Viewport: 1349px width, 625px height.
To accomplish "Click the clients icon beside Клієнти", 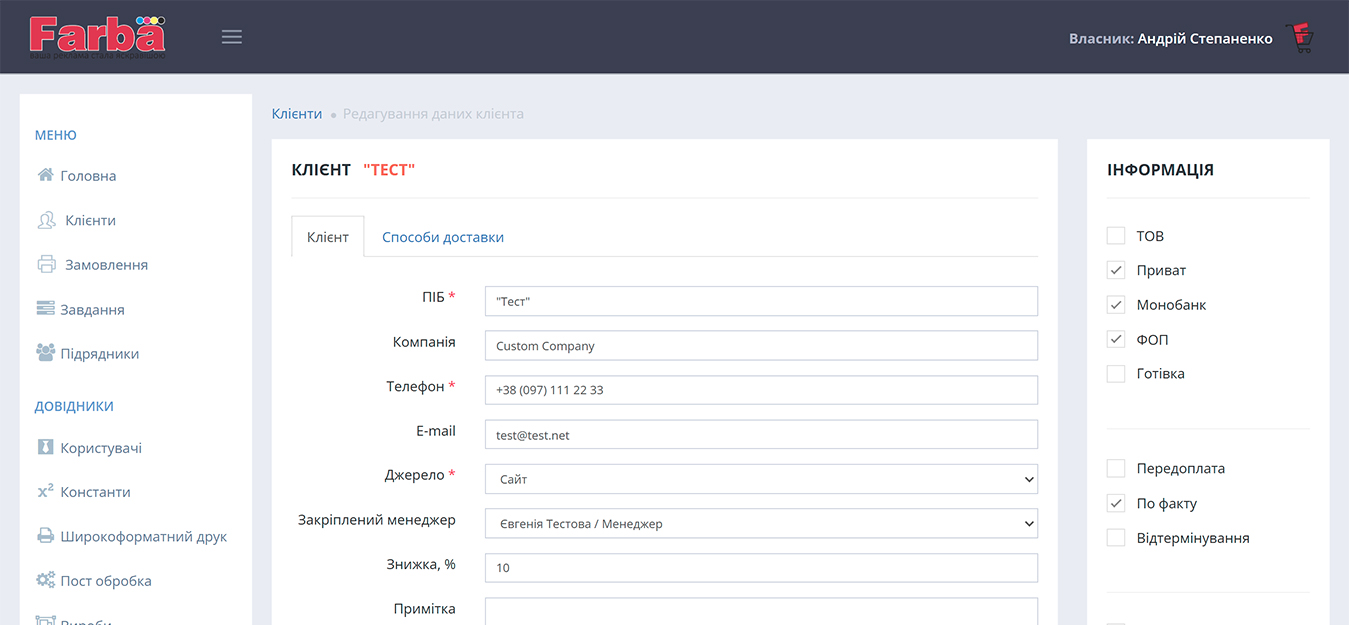I will 46,220.
